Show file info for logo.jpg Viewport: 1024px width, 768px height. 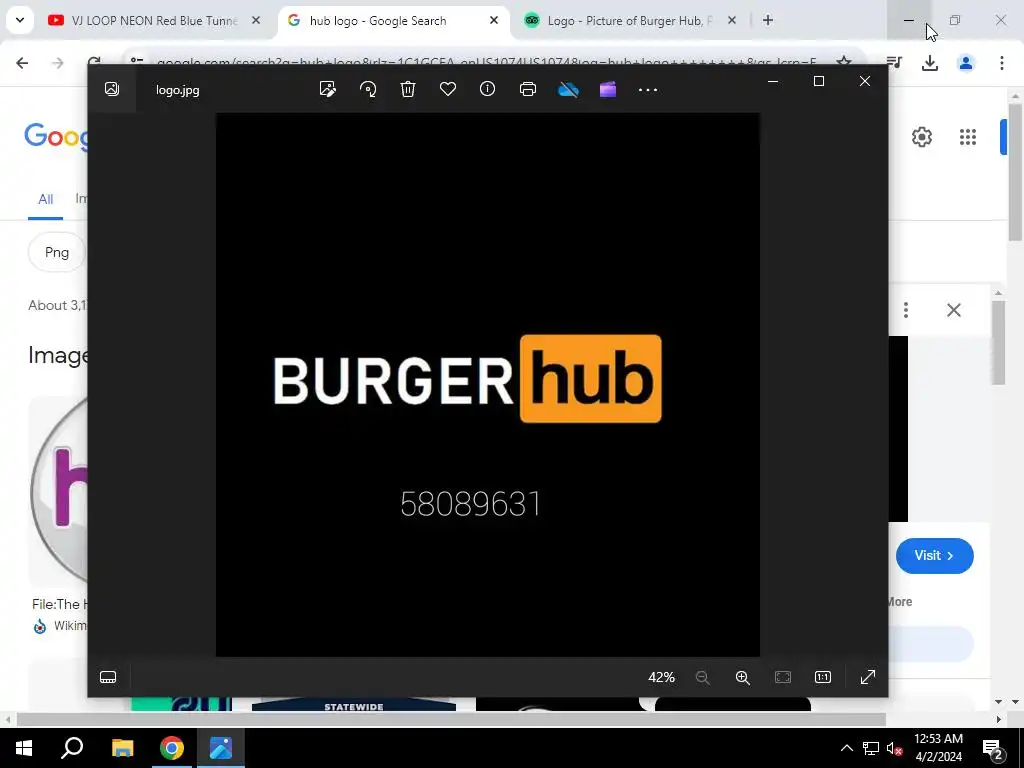click(x=487, y=89)
